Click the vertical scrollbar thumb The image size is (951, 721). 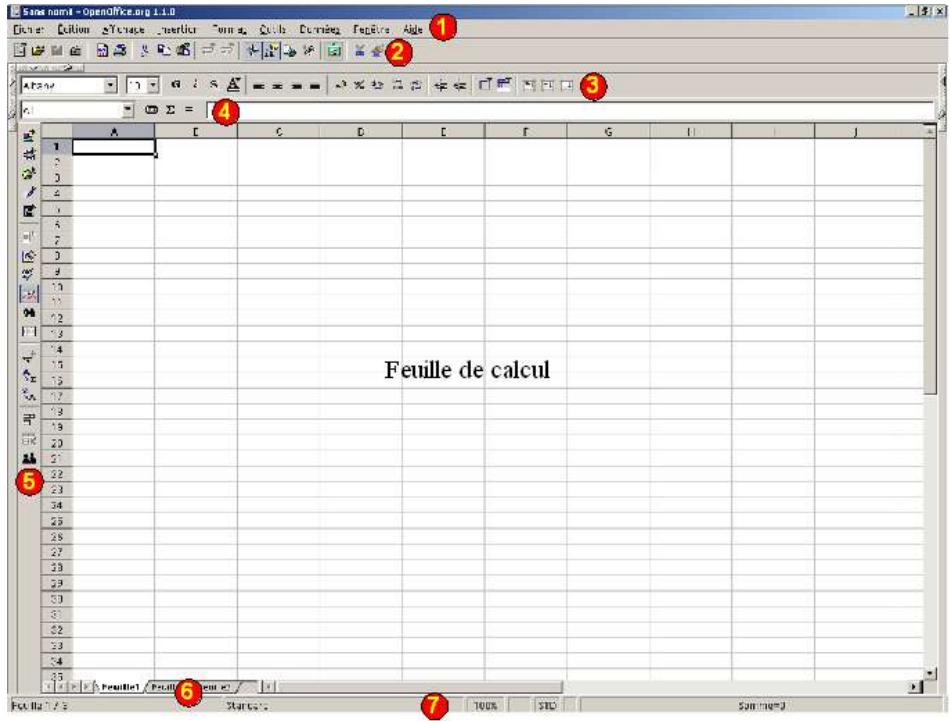click(930, 267)
